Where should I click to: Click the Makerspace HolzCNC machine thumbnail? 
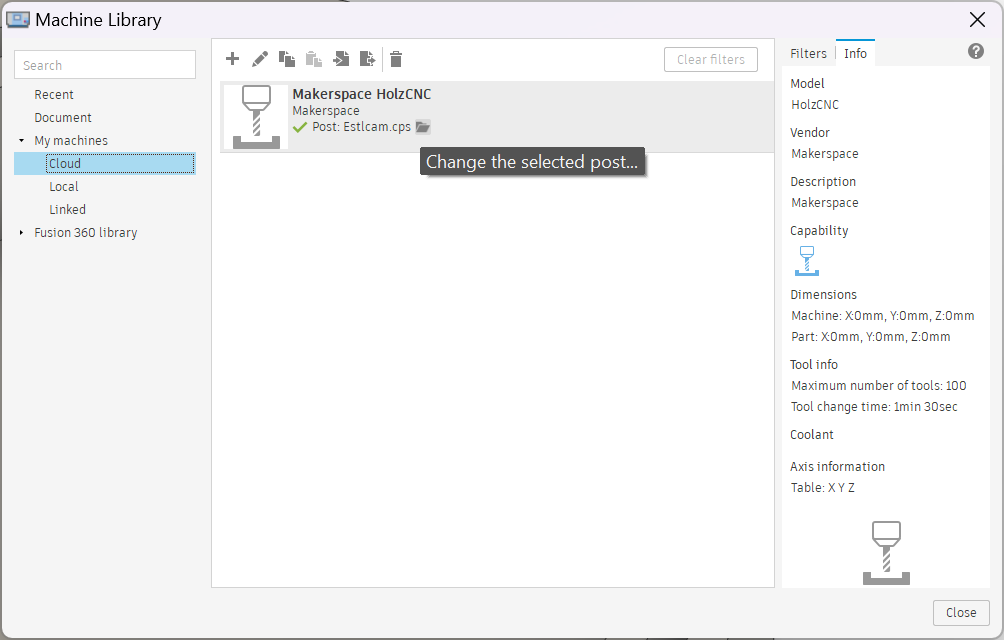256,117
